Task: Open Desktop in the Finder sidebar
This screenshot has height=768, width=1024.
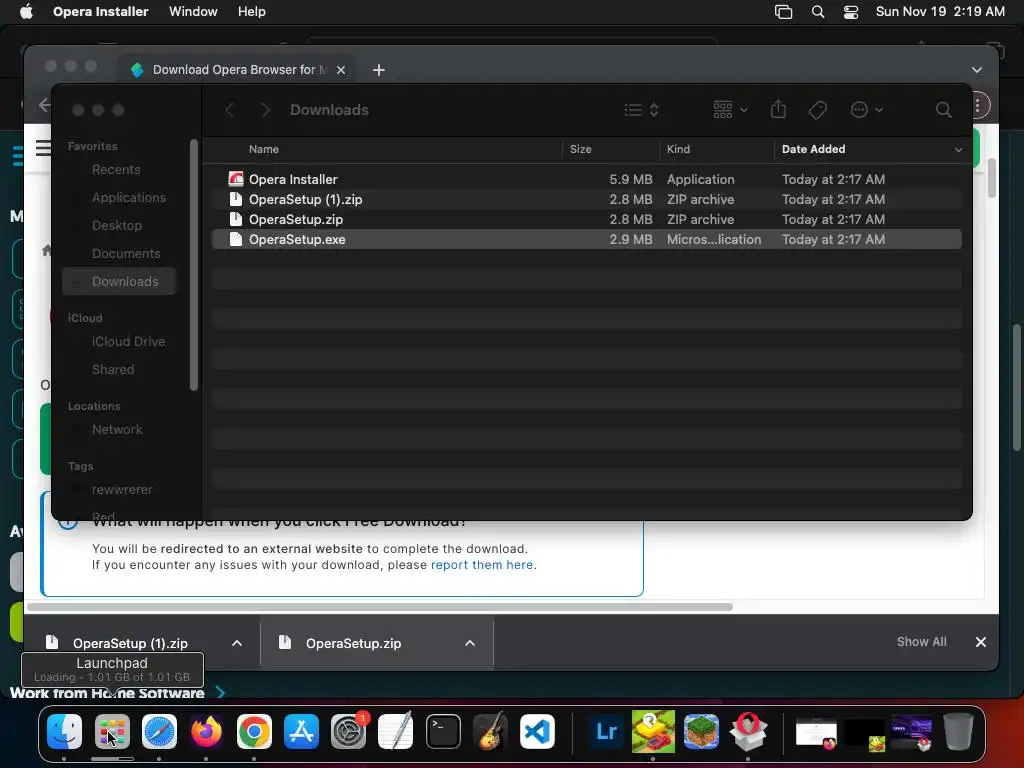Action: point(117,225)
